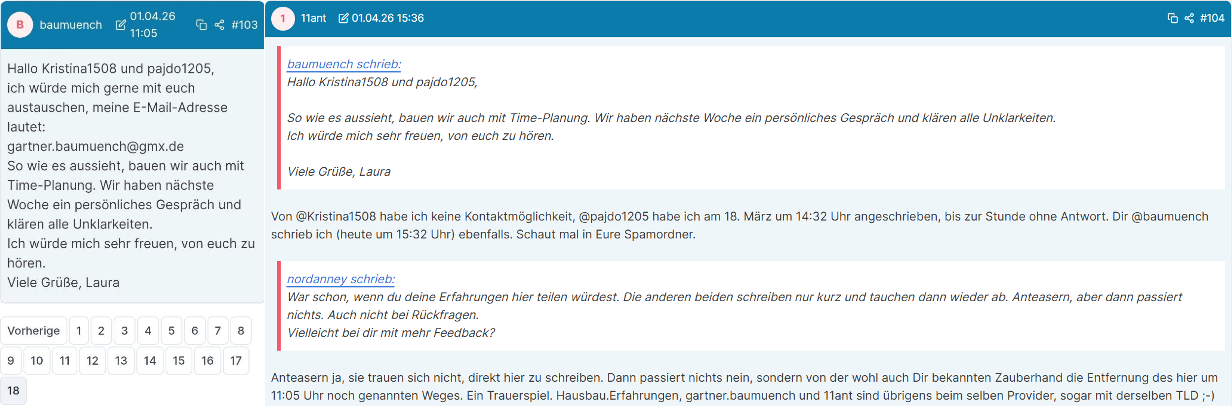Open the 'baumuench schrieb:' quote link
Viewport: 1232px width, 408px height.
click(344, 64)
